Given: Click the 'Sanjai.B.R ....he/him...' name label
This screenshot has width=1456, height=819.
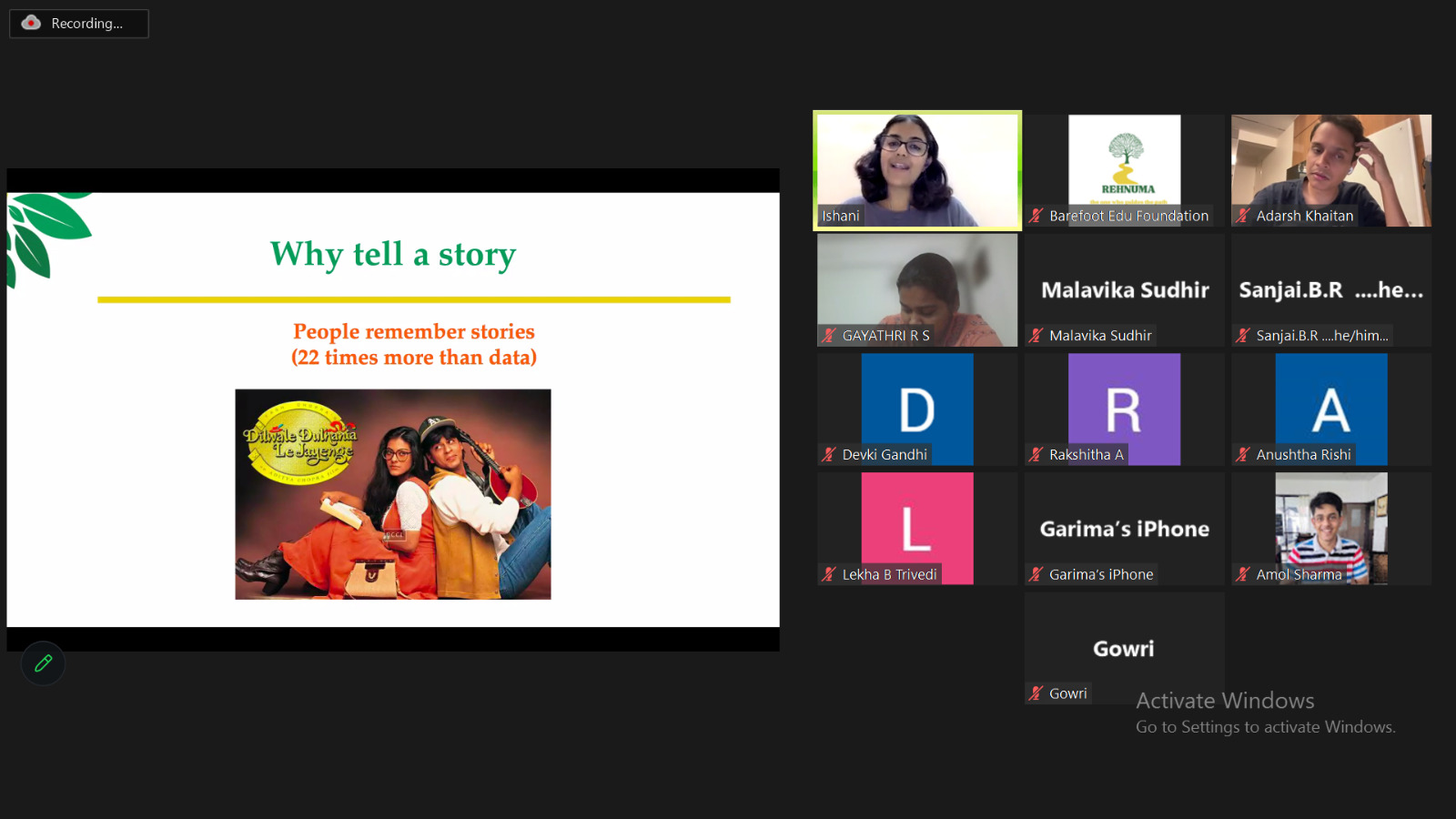Looking at the screenshot, I should coord(1322,336).
